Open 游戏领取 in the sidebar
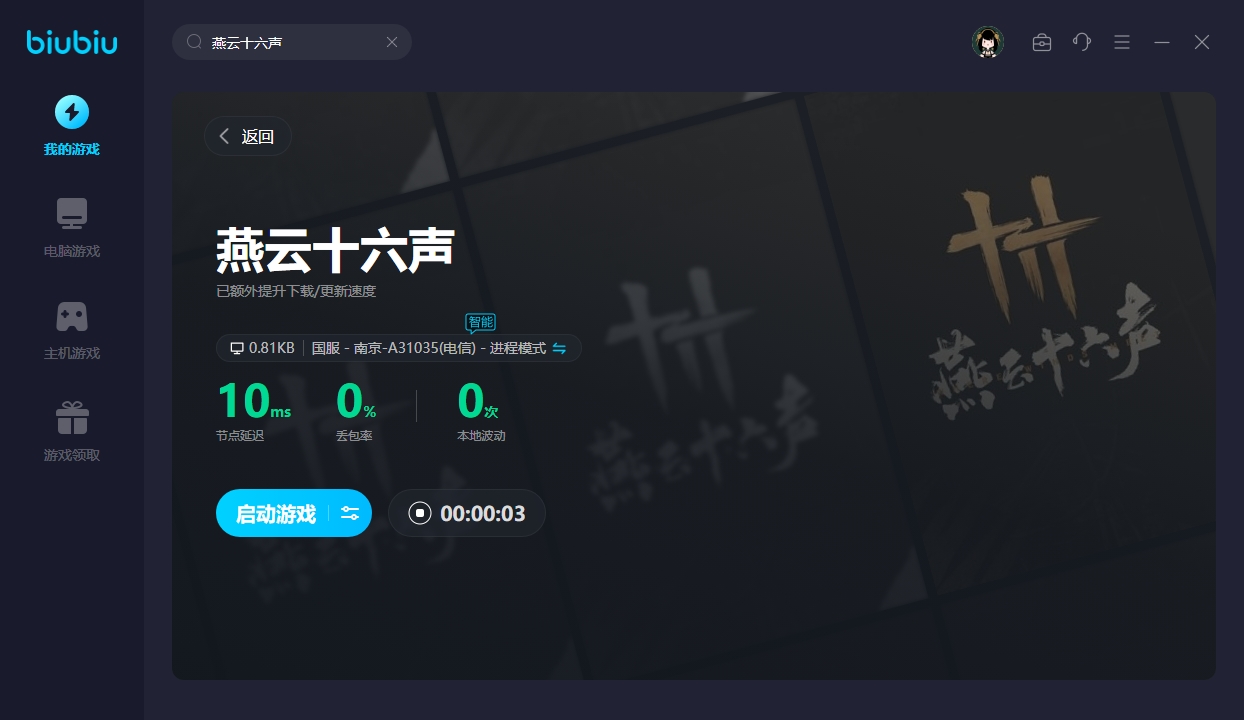1244x720 pixels. 72,432
